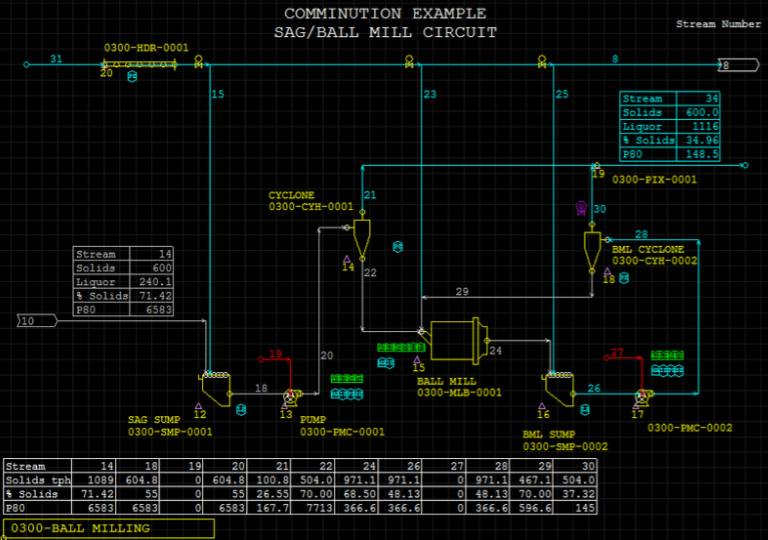This screenshot has width=768, height=540.
Task: Select the BML Sump tank icon
Action: [x=557, y=387]
